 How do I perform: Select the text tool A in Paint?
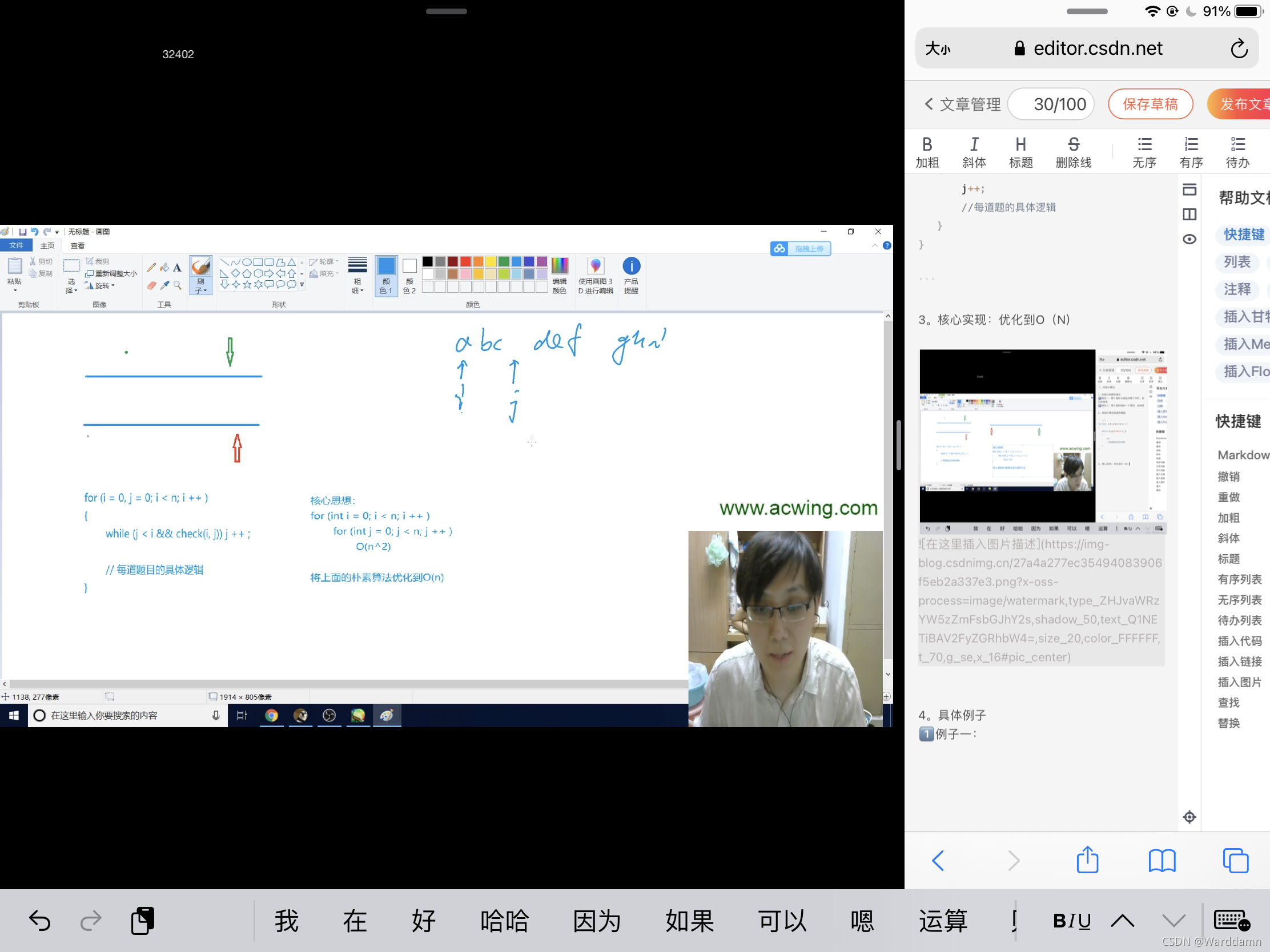[178, 268]
